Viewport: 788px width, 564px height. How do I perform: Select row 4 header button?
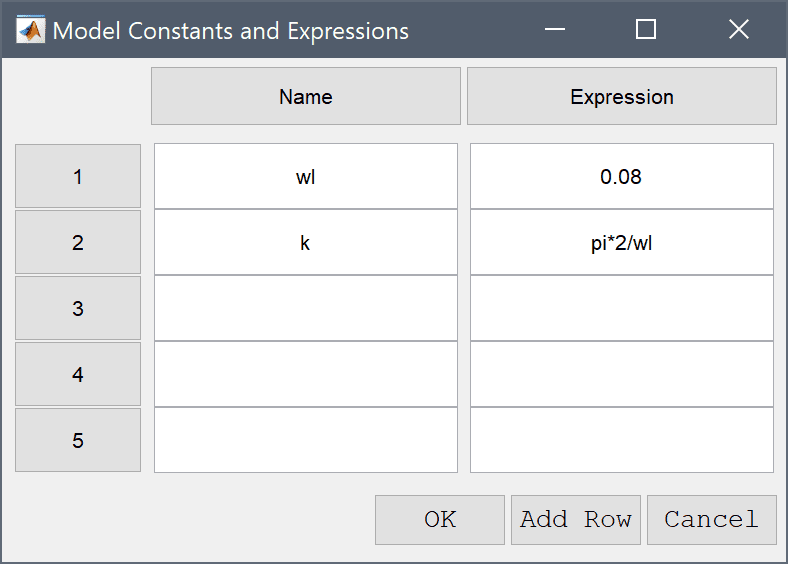click(78, 374)
